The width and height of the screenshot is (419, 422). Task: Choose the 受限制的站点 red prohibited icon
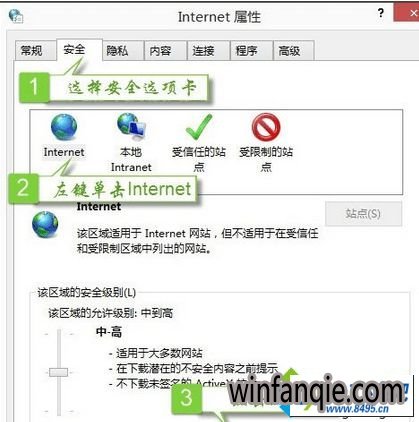pyautogui.click(x=266, y=127)
